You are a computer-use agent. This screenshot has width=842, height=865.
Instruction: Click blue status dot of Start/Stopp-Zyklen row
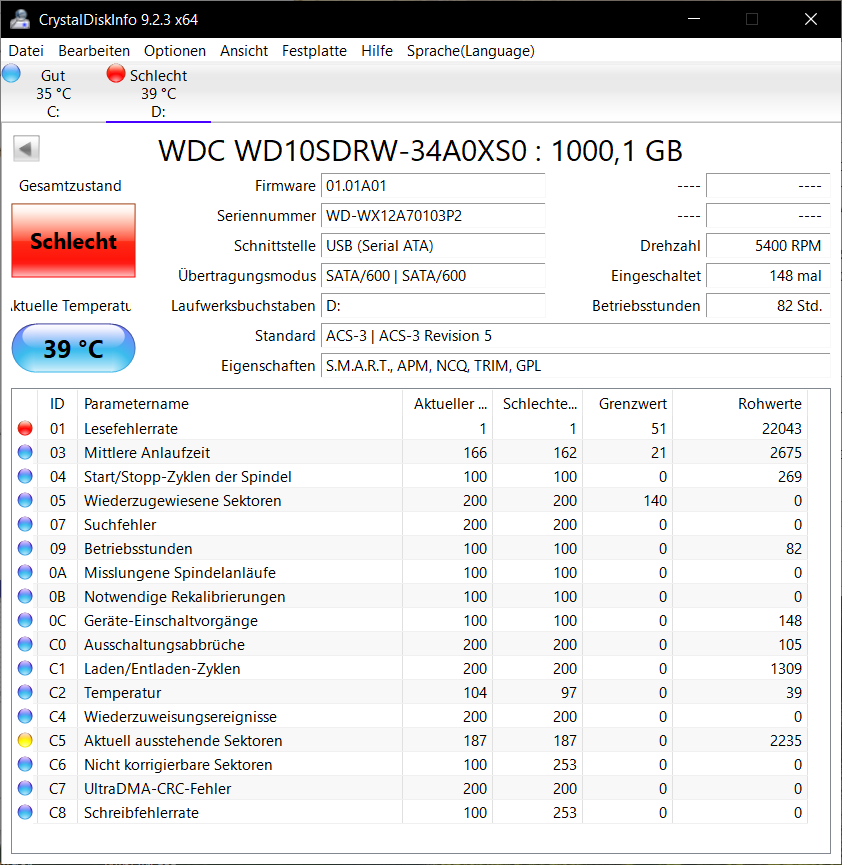click(25, 476)
